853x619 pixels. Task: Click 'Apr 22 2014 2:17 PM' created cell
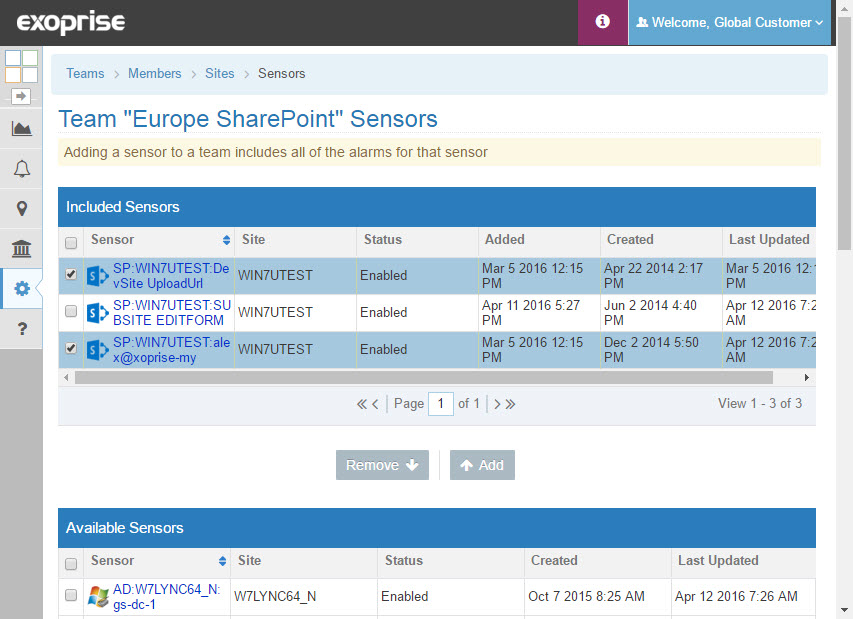coord(661,276)
